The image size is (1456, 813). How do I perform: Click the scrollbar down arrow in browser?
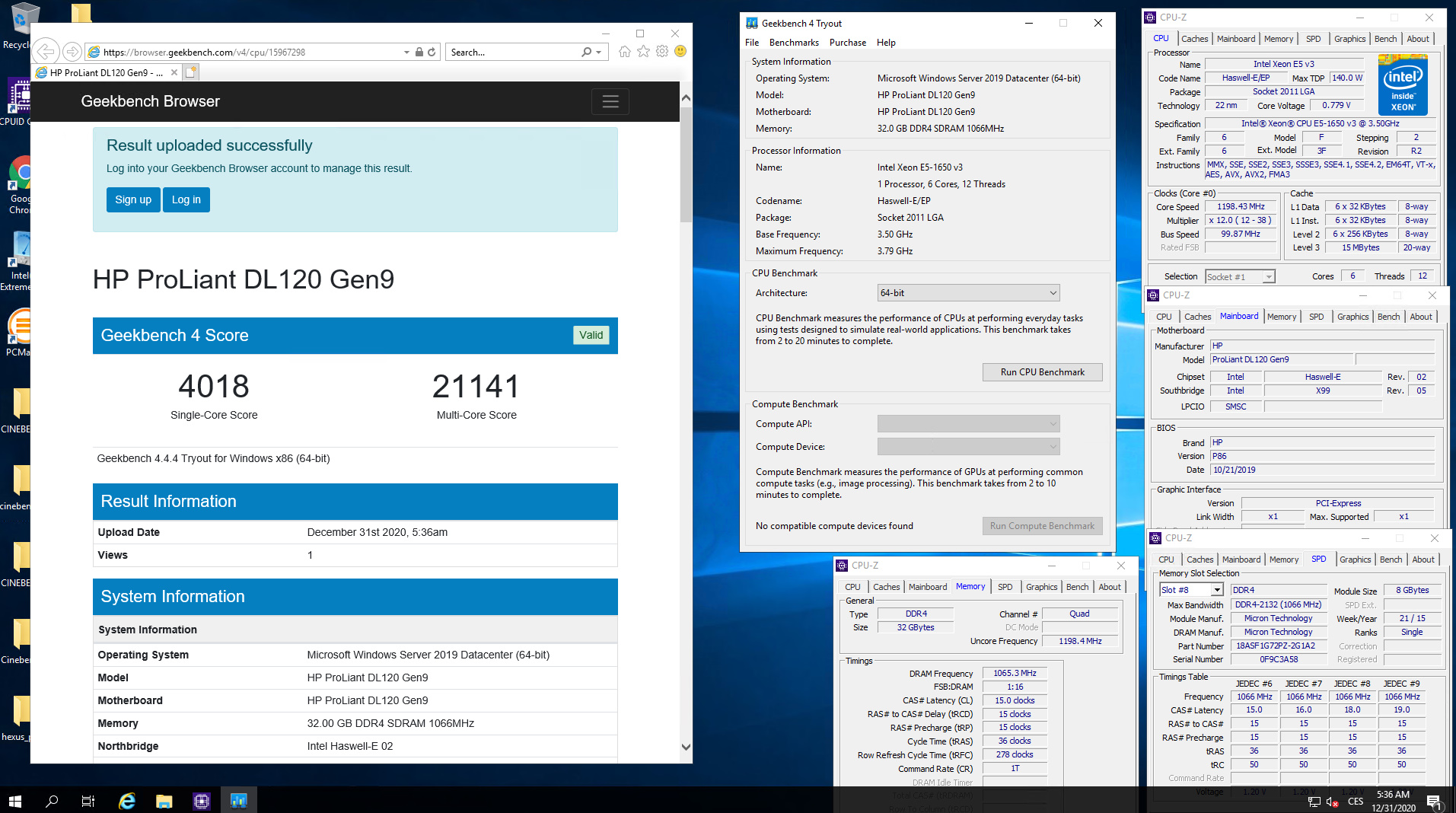click(x=686, y=748)
